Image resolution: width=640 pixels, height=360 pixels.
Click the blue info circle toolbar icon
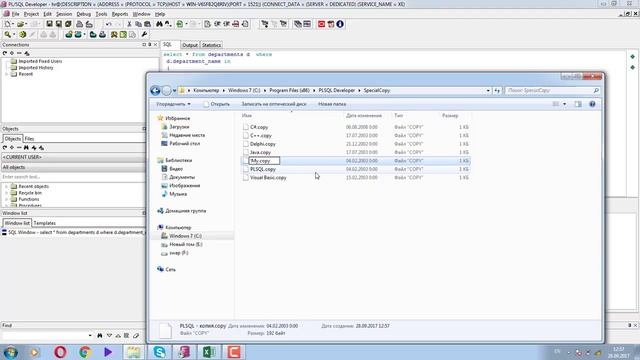point(340,24)
